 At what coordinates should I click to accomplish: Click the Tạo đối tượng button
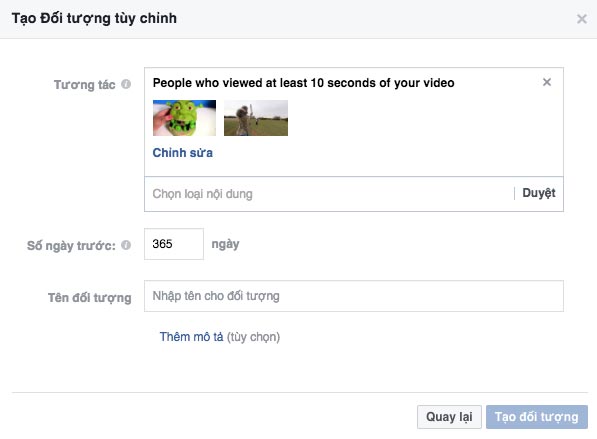(x=537, y=417)
